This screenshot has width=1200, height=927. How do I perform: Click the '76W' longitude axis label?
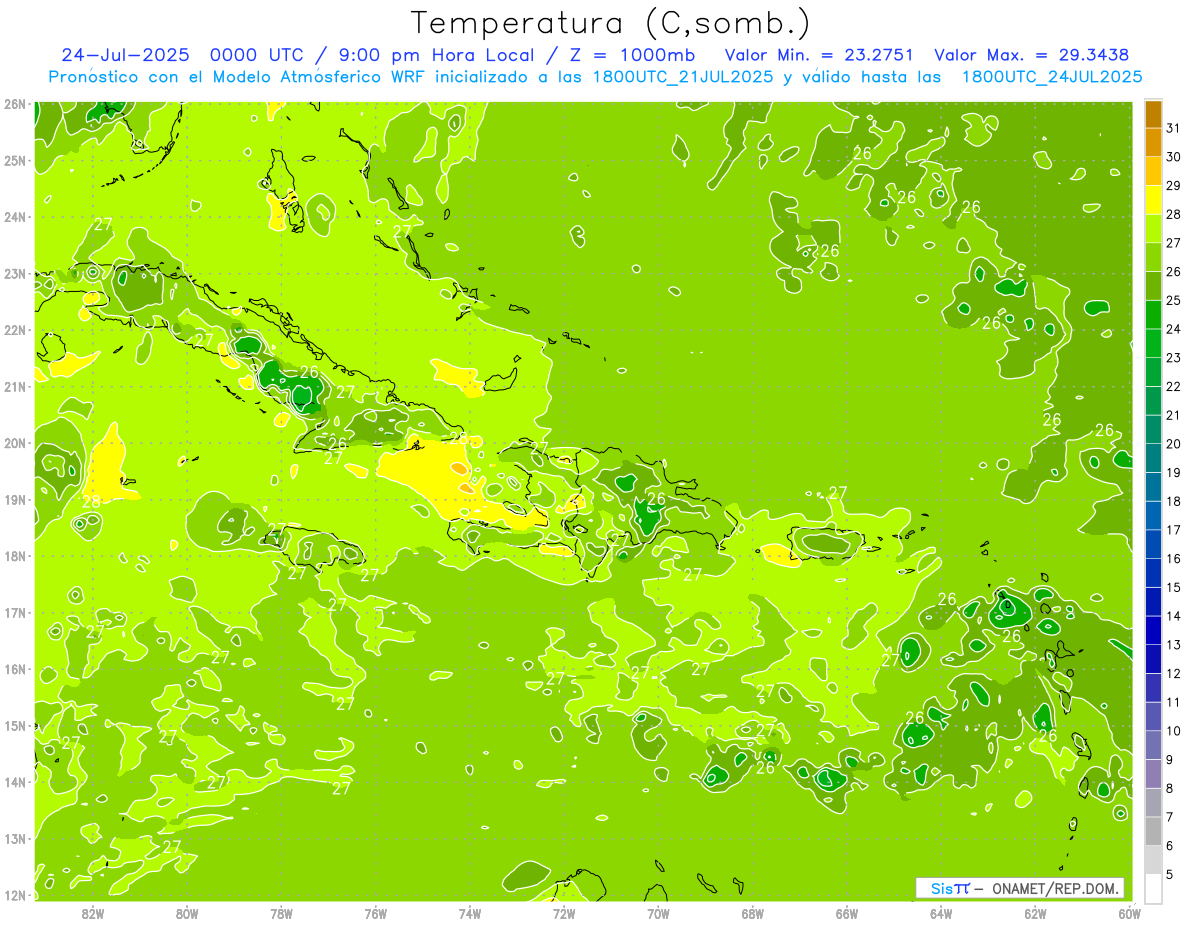[x=375, y=913]
